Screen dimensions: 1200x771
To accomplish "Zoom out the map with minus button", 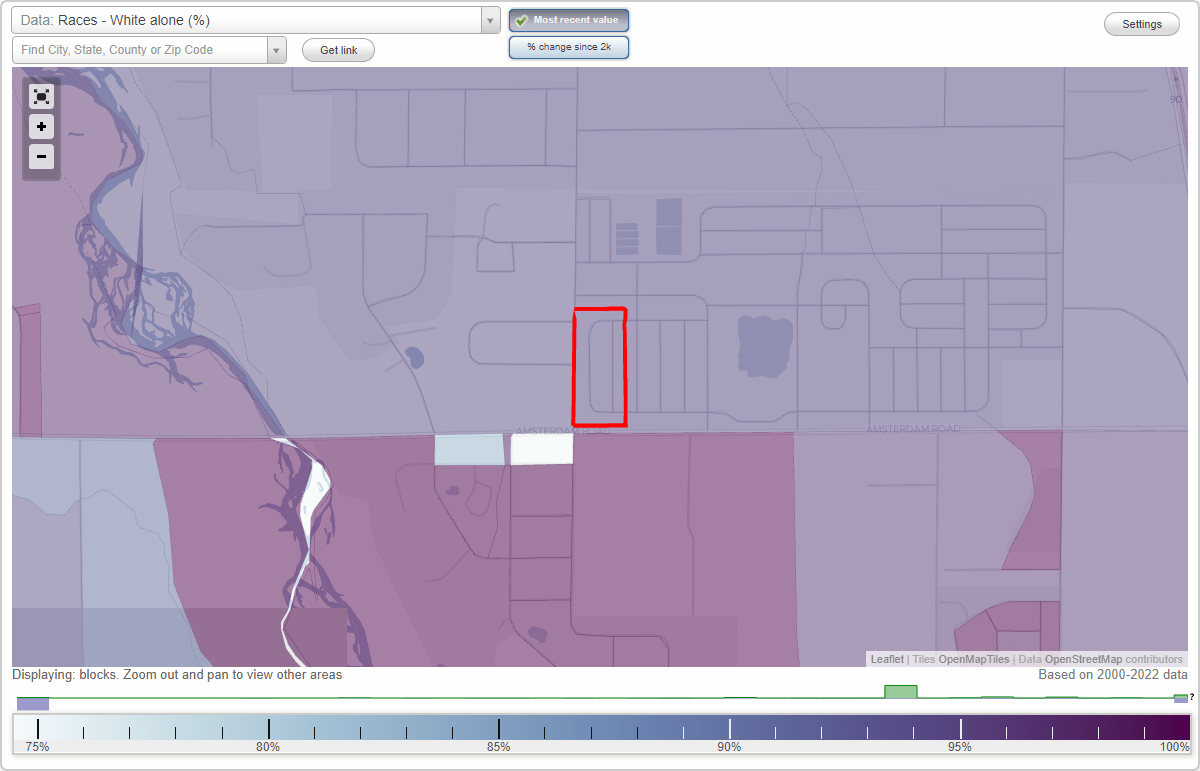I will [x=41, y=157].
